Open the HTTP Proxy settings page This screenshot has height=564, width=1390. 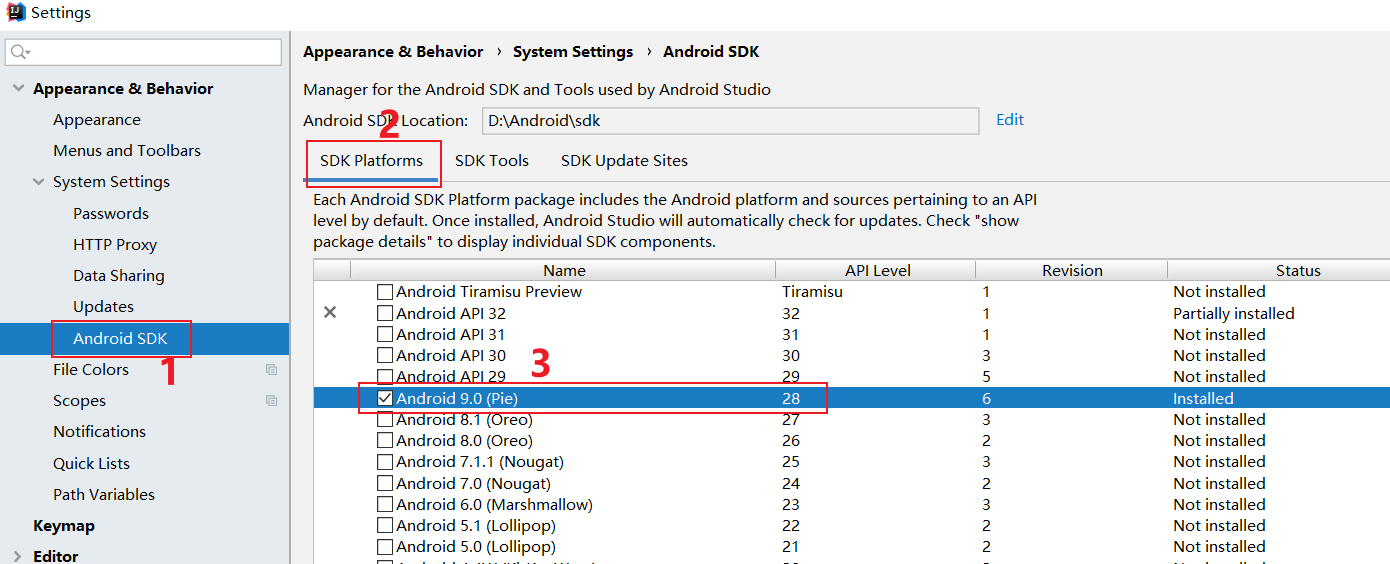[115, 245]
